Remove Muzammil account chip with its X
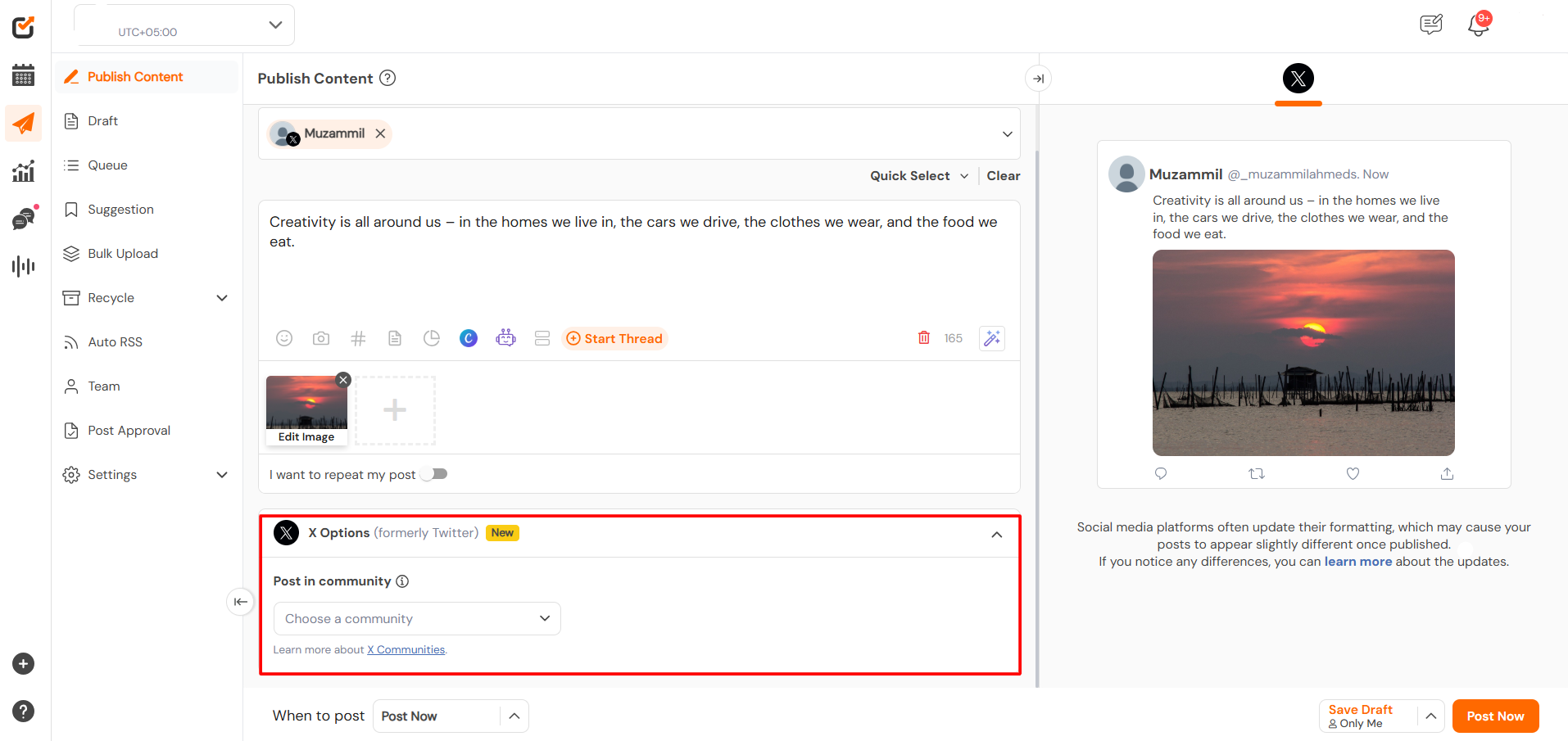This screenshot has height=741, width=1568. [x=380, y=133]
